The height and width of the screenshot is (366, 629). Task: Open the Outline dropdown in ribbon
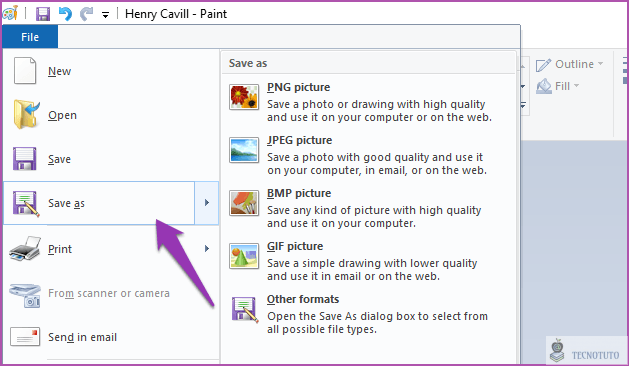pyautogui.click(x=601, y=64)
